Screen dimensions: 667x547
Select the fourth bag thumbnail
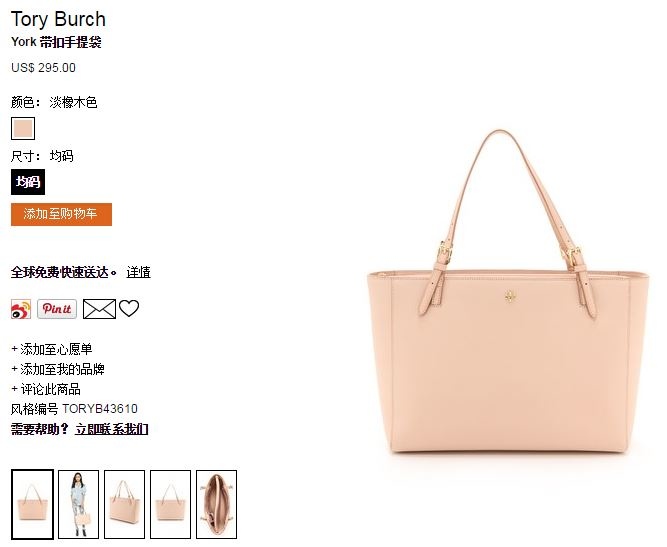coord(170,504)
